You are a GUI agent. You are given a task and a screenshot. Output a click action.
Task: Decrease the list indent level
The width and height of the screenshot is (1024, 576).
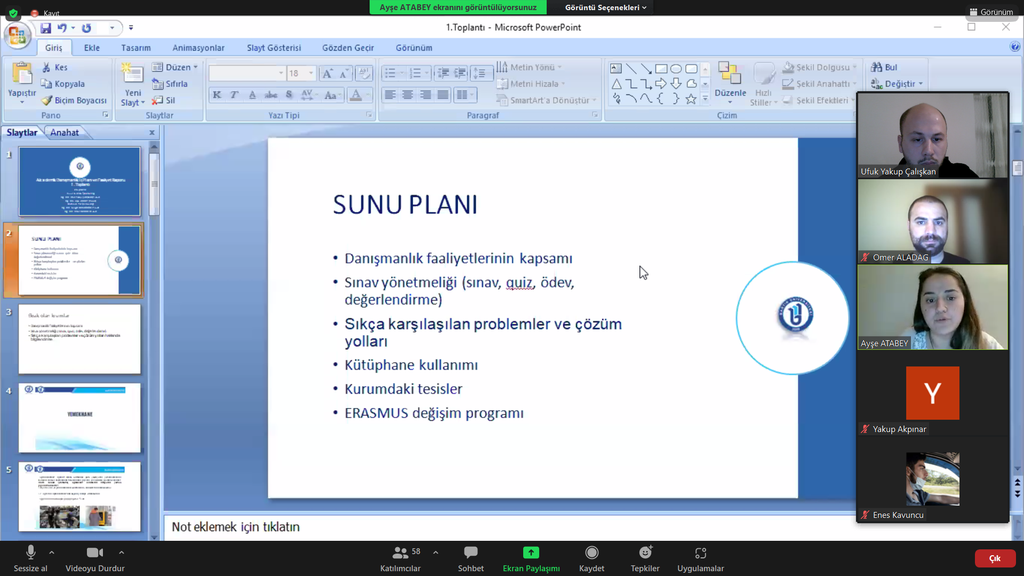pos(443,73)
